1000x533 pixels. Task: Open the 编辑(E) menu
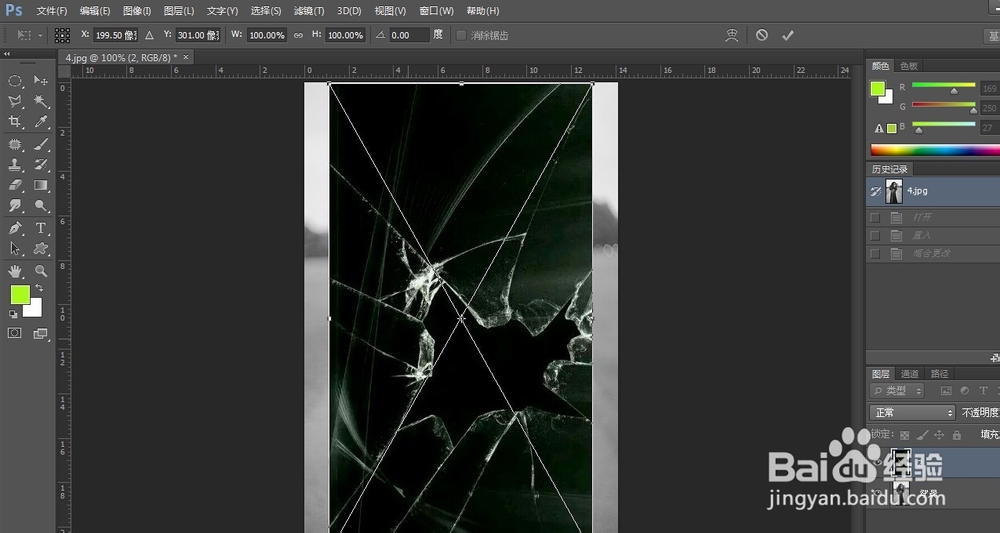(95, 11)
